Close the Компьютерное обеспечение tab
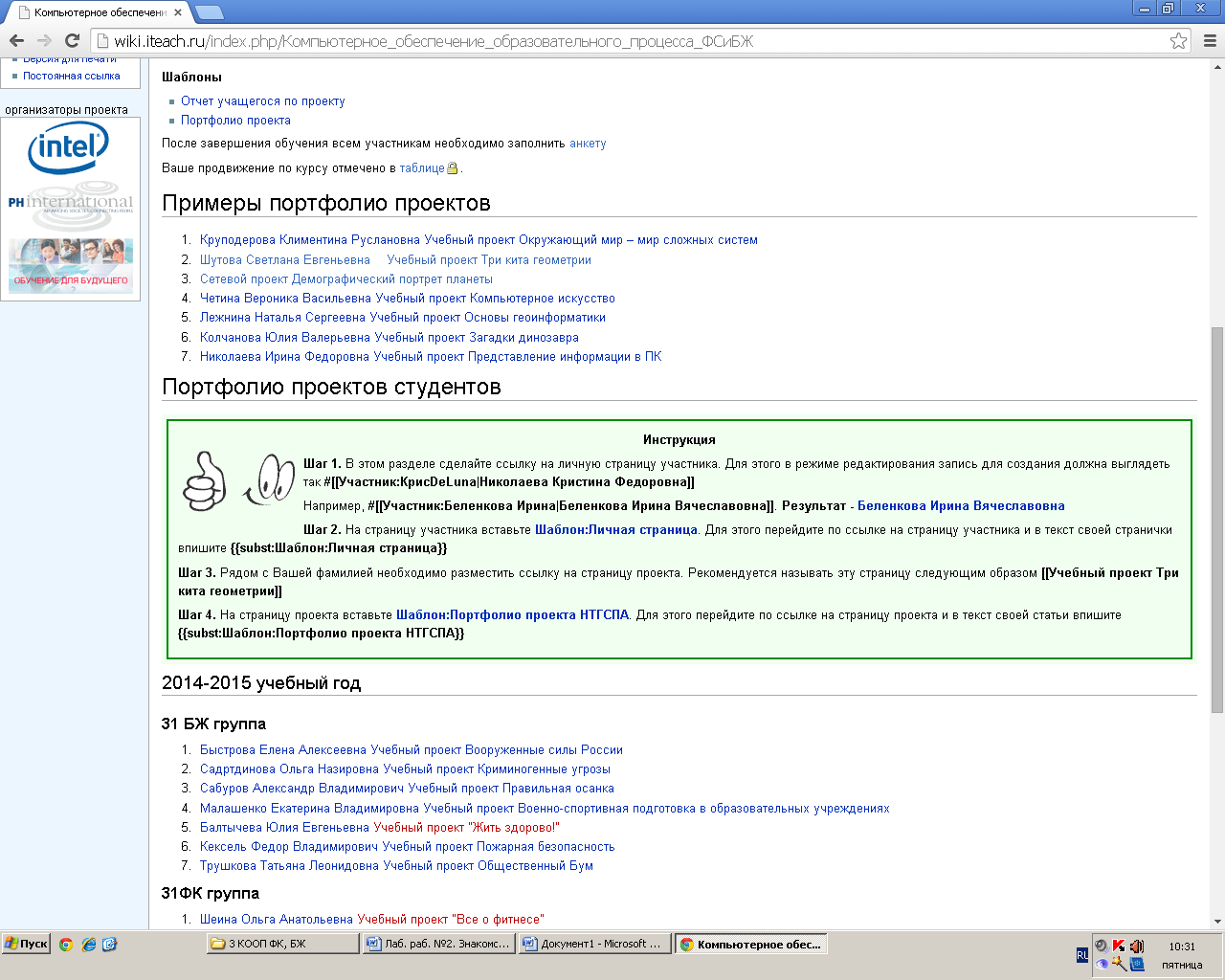 [178, 12]
